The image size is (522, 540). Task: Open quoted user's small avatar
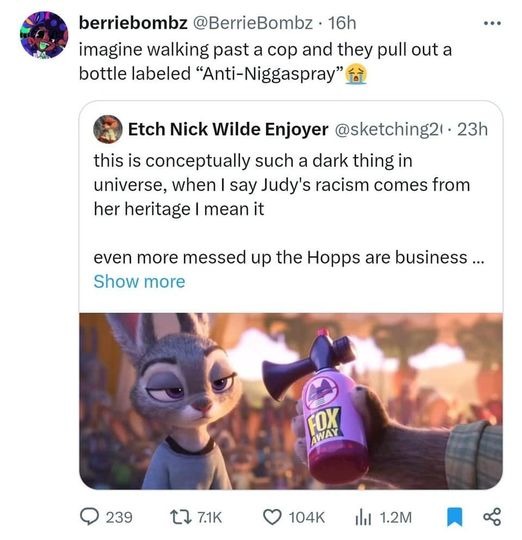[108, 129]
